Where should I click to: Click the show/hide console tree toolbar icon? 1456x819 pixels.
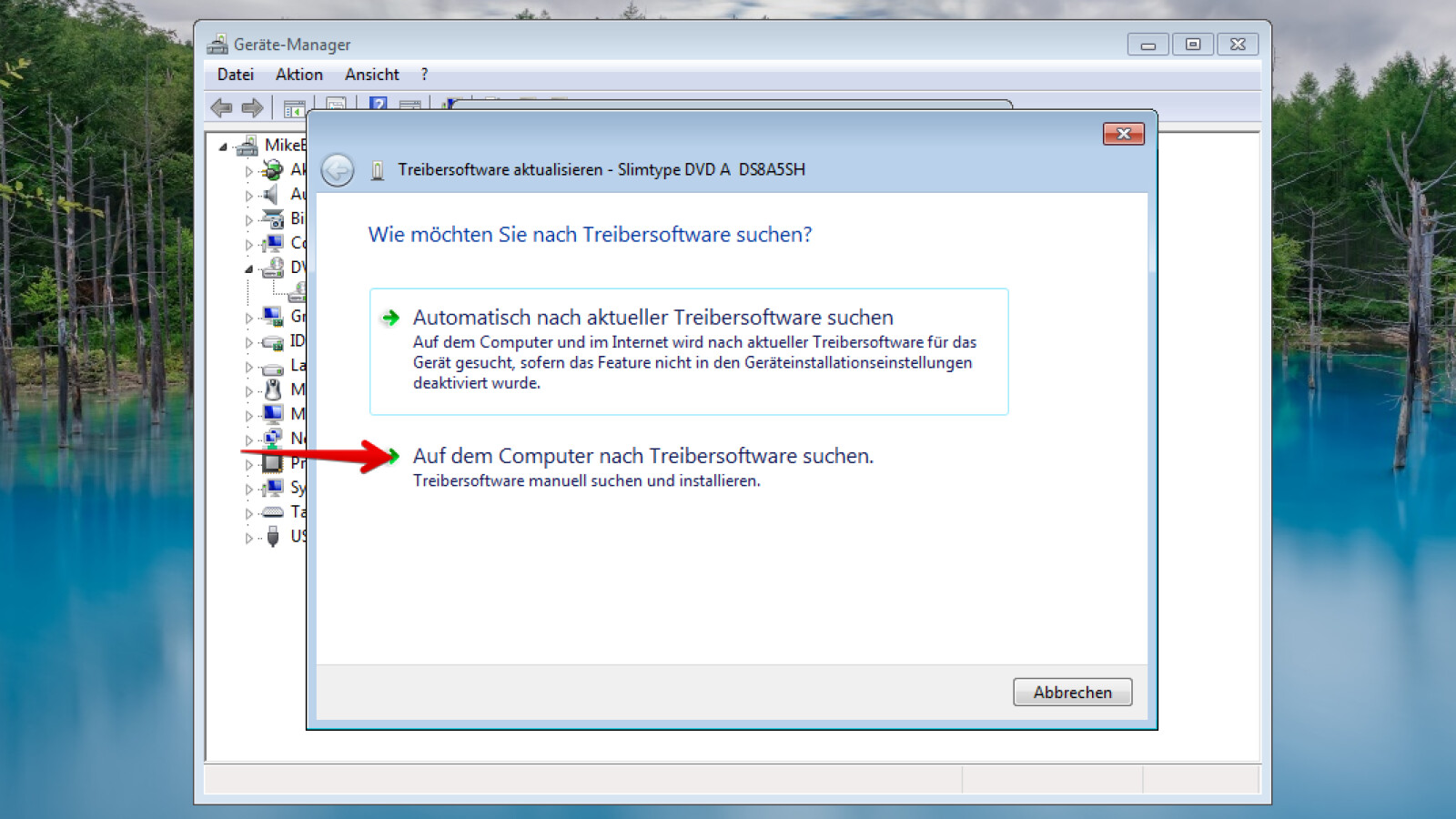click(x=293, y=109)
